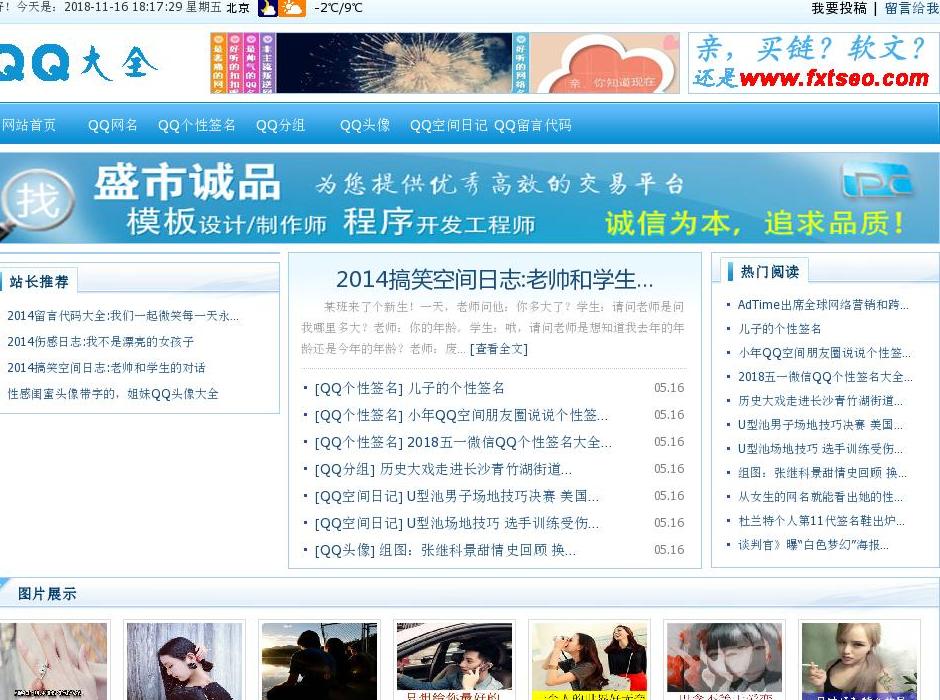Open hot read 小年QQ空间朋友圈说说个性签...
The height and width of the screenshot is (700, 940).
(x=824, y=352)
